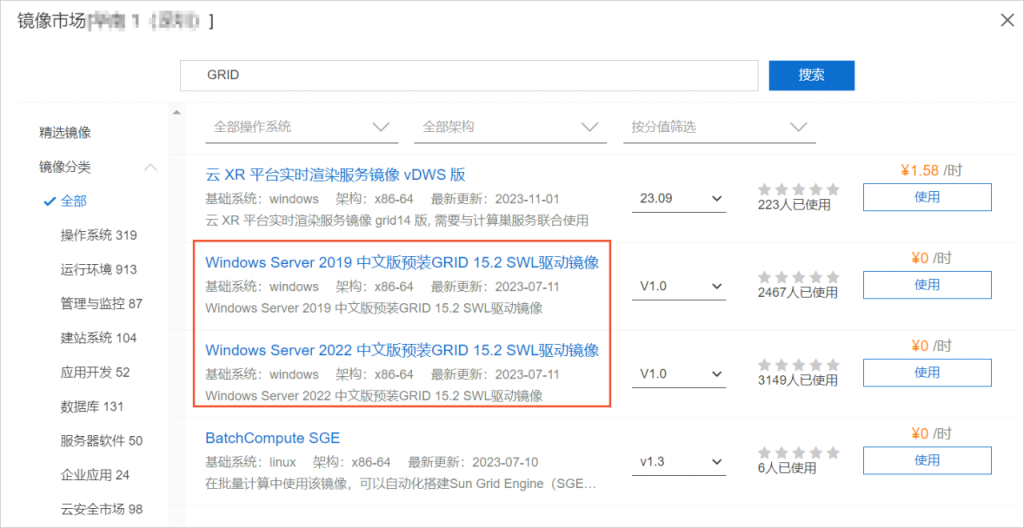Open the v1.3 version dropdown
This screenshot has width=1024, height=528.
[679, 462]
